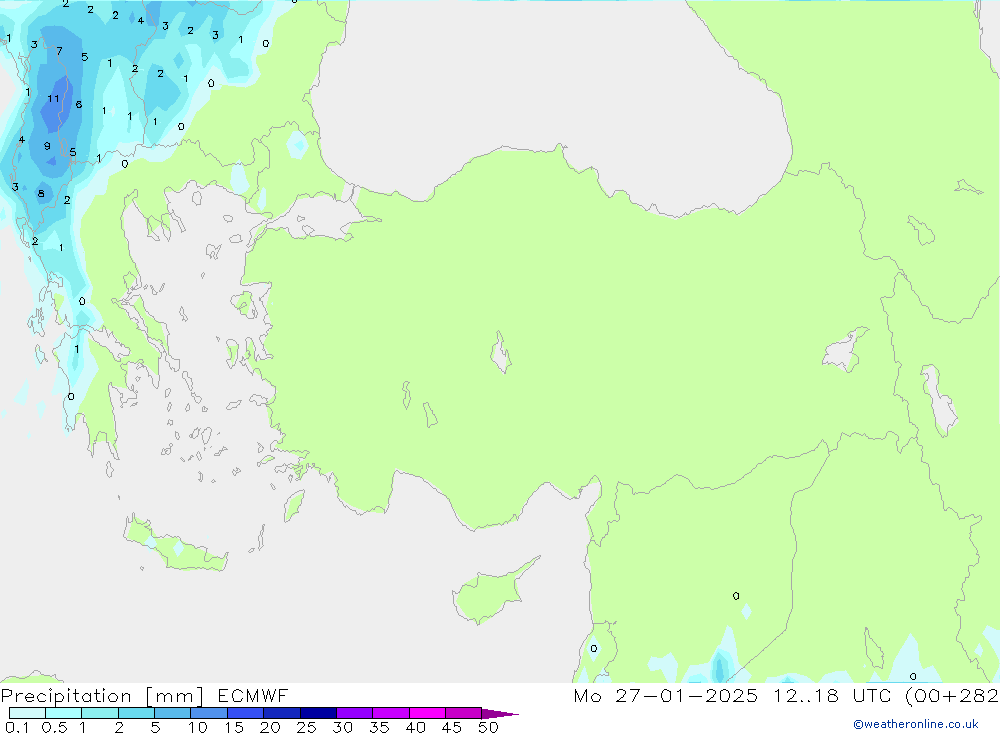Choose the 2–5 mm legend color swatch

coord(136,713)
